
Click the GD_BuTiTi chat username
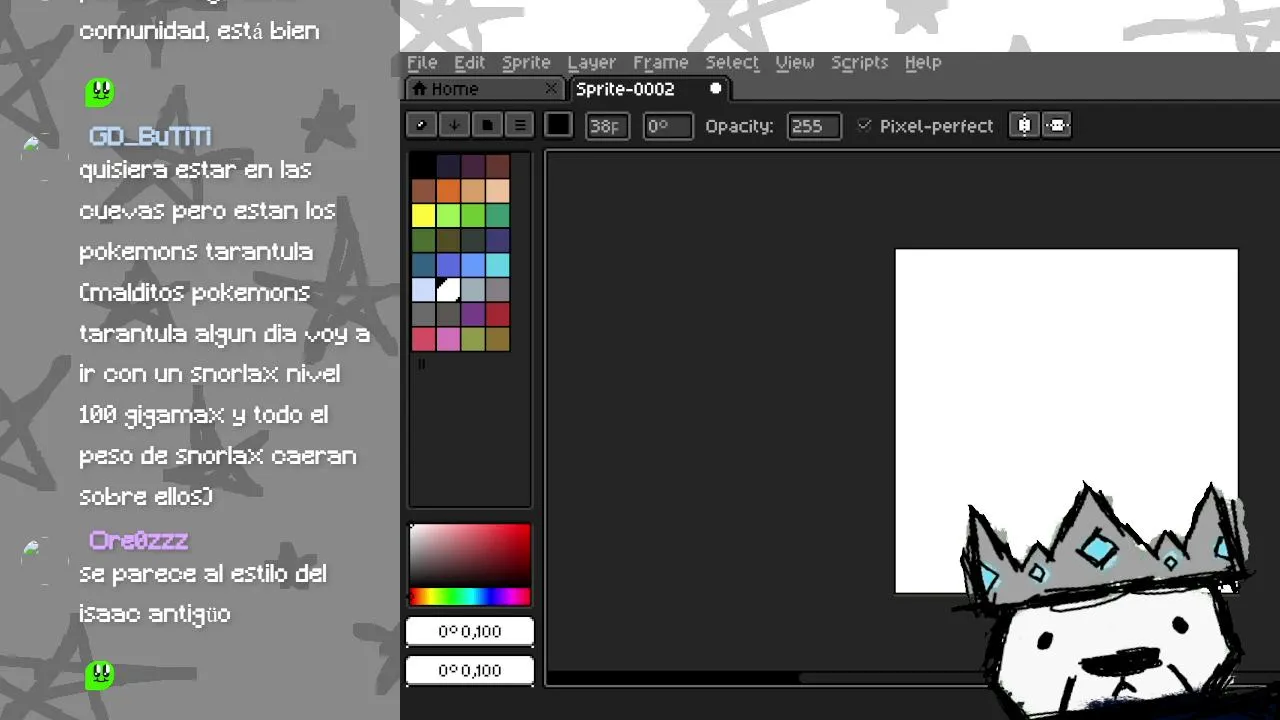pyautogui.click(x=150, y=137)
